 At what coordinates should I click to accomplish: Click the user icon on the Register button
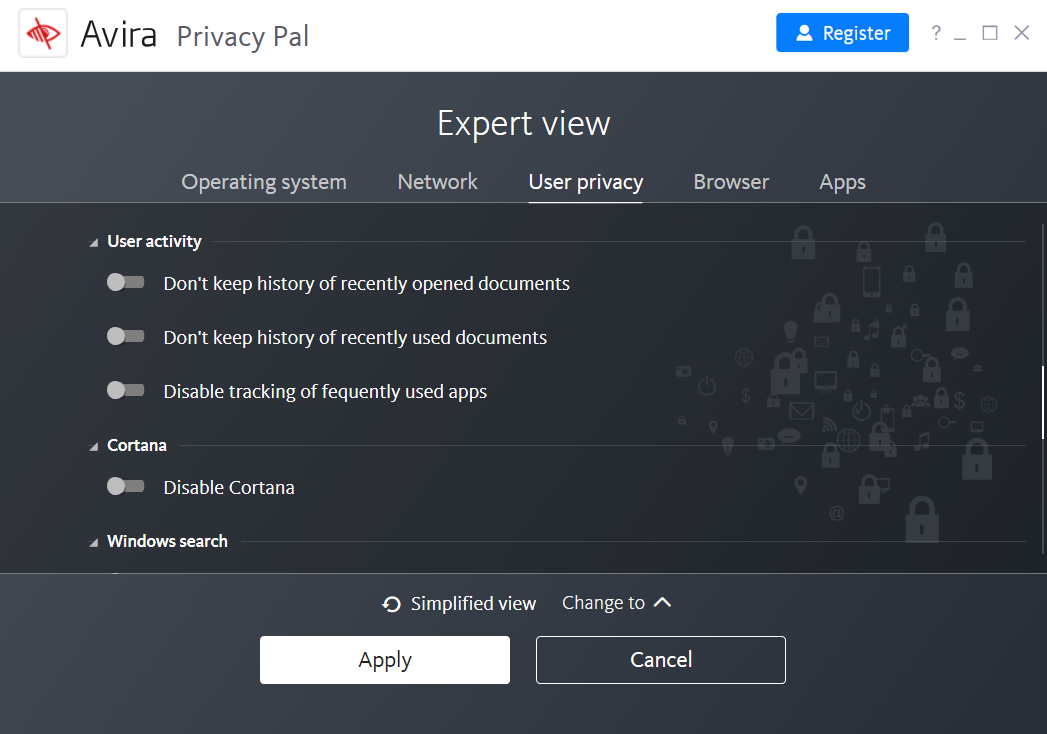click(804, 32)
